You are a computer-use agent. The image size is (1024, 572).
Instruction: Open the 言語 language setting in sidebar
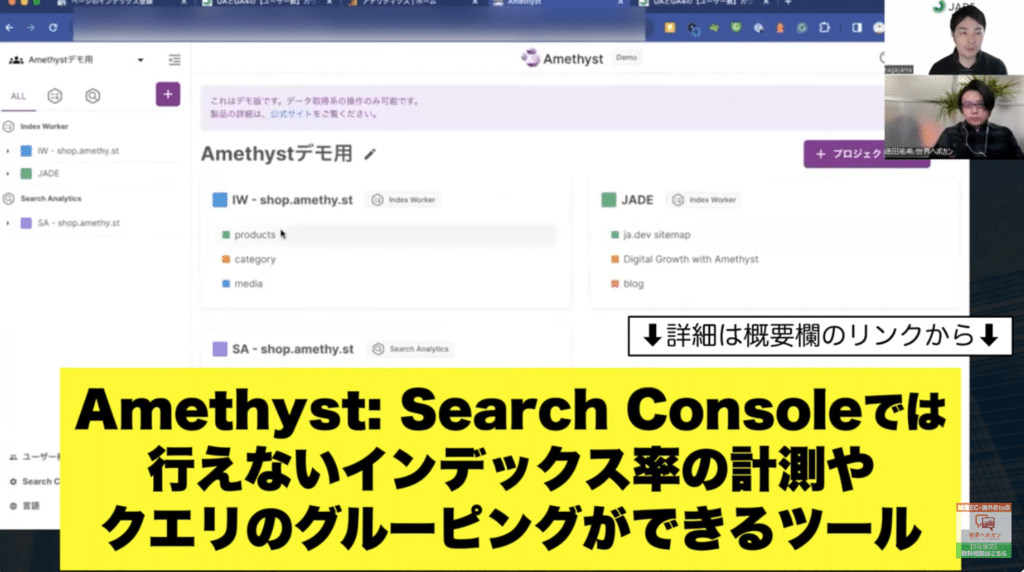click(25, 506)
